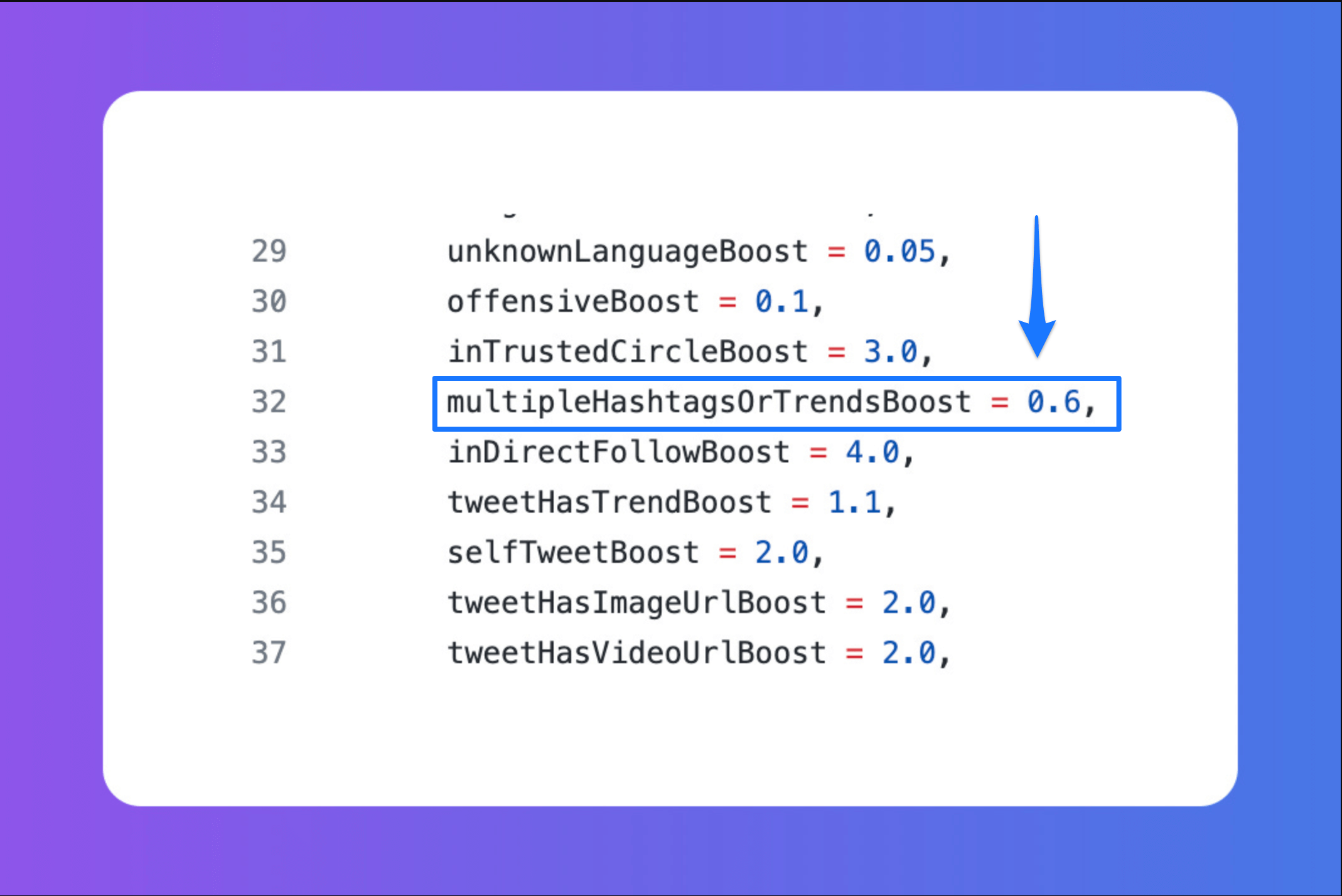Click the unknownLanguageBoost identifier
1342x896 pixels.
[x=627, y=252]
